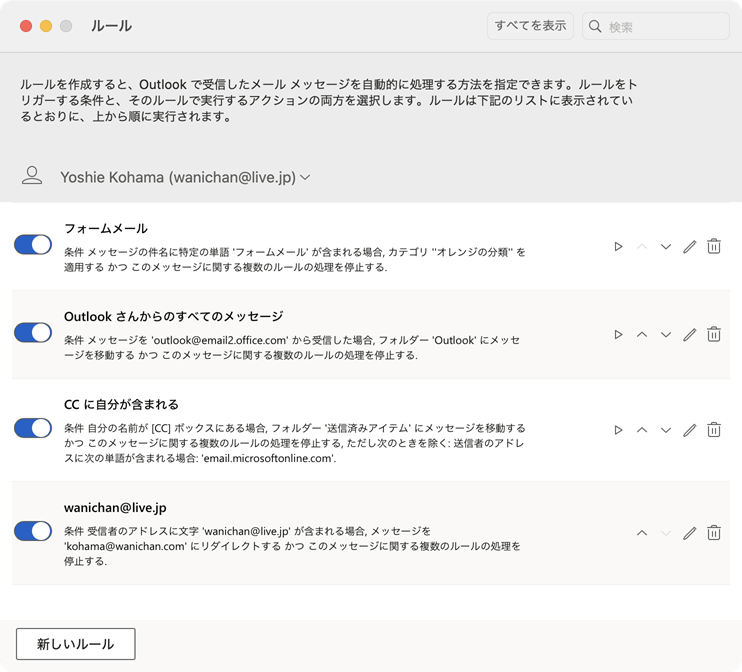Move the フォームメール rule down
The width and height of the screenshot is (742, 672).
point(665,246)
